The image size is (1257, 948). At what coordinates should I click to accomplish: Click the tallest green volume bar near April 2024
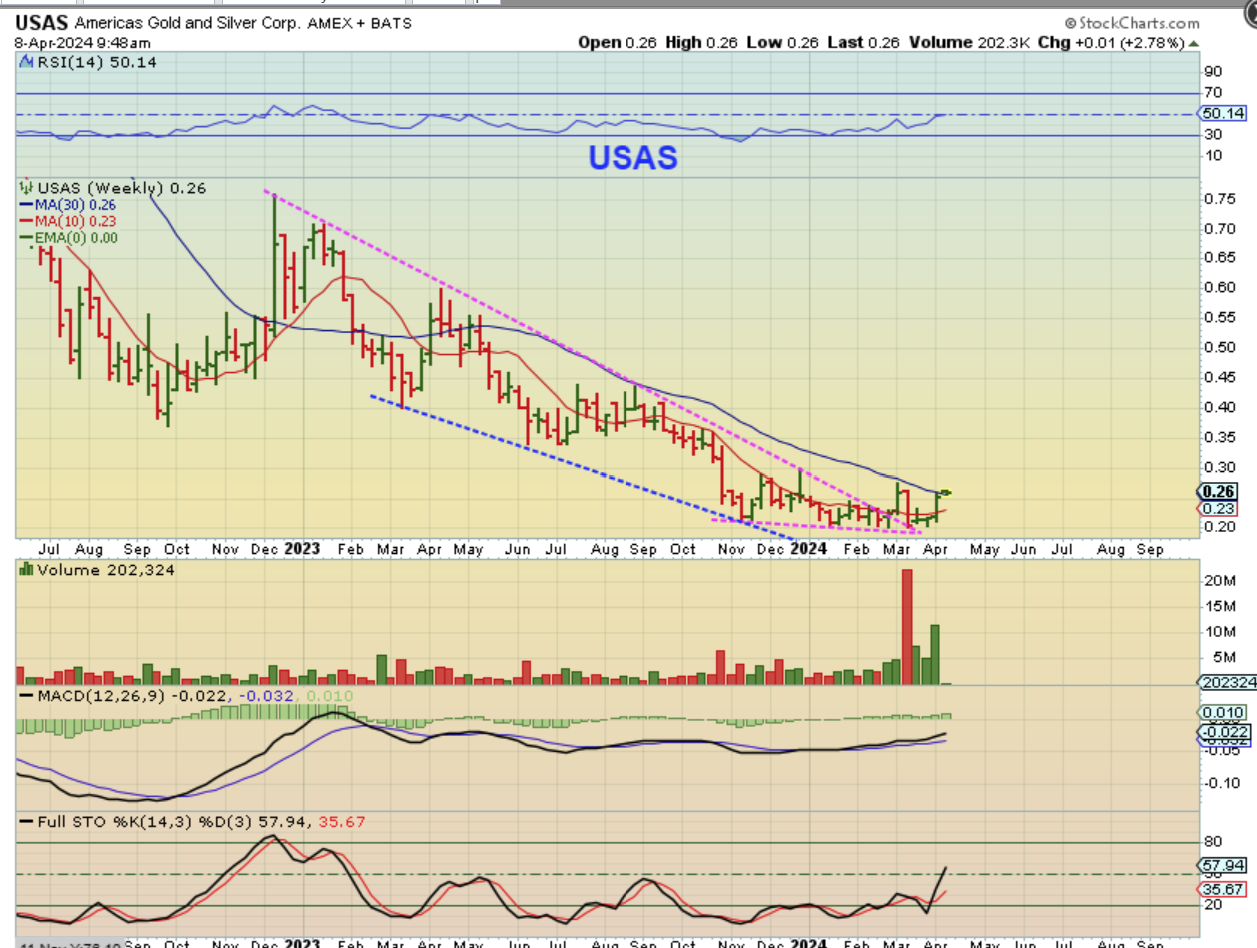935,654
